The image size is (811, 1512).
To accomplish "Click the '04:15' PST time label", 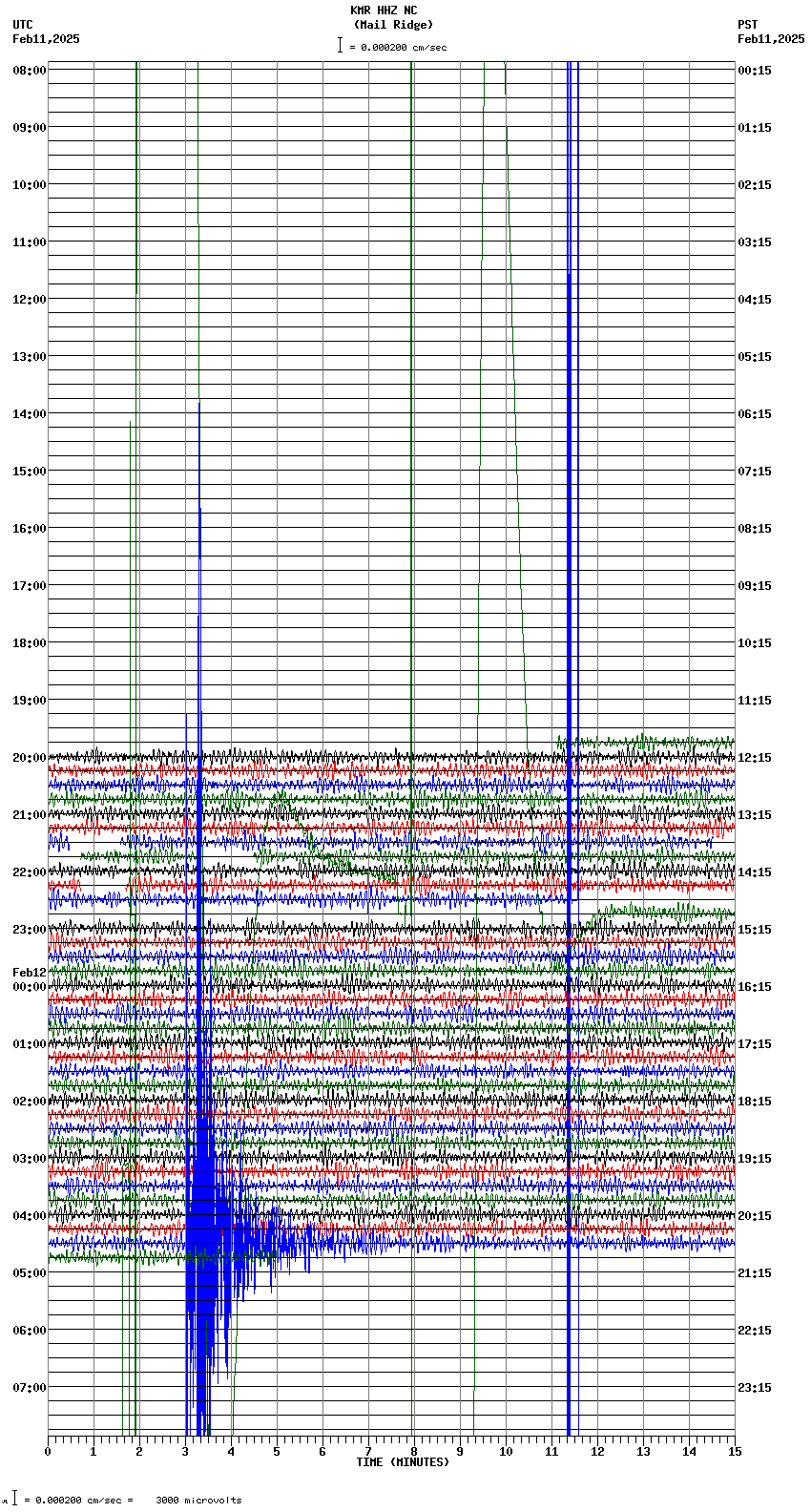I will [755, 300].
